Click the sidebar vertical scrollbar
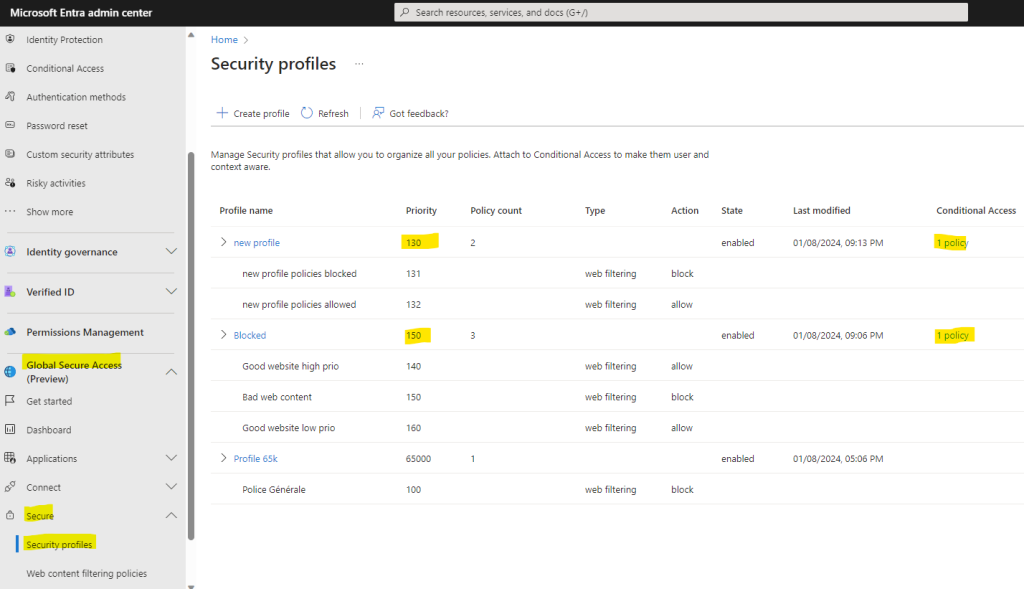This screenshot has width=1024, height=589. pyautogui.click(x=191, y=346)
